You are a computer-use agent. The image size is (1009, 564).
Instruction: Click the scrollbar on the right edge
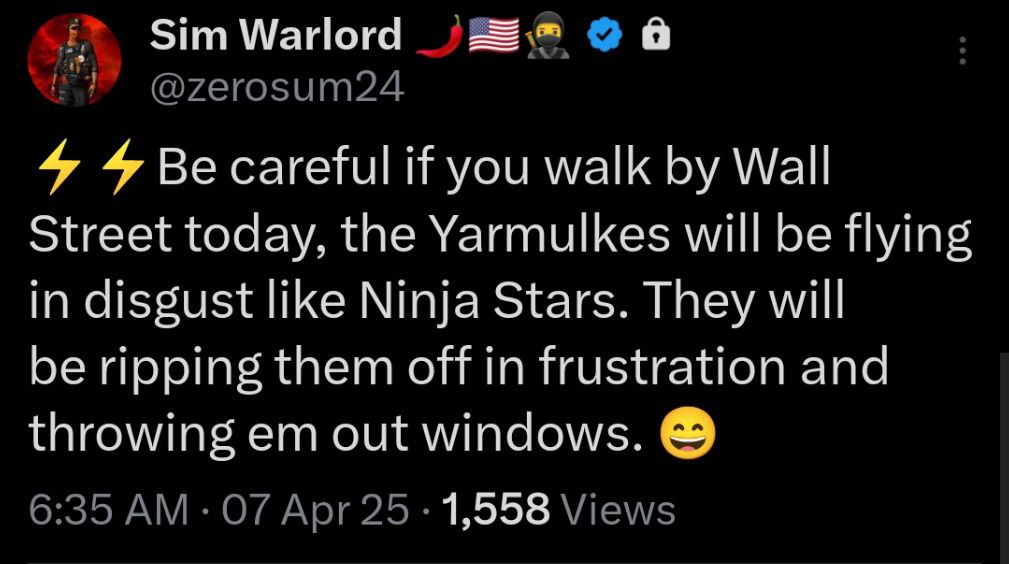(x=1004, y=458)
